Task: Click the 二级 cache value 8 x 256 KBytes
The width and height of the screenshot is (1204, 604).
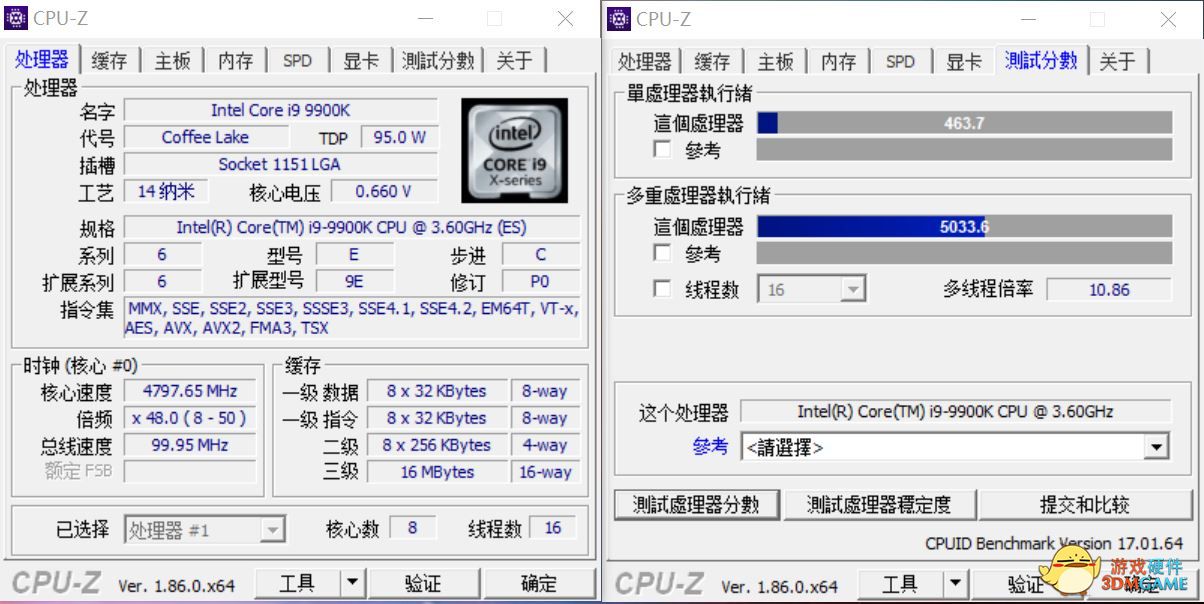Action: click(x=437, y=445)
